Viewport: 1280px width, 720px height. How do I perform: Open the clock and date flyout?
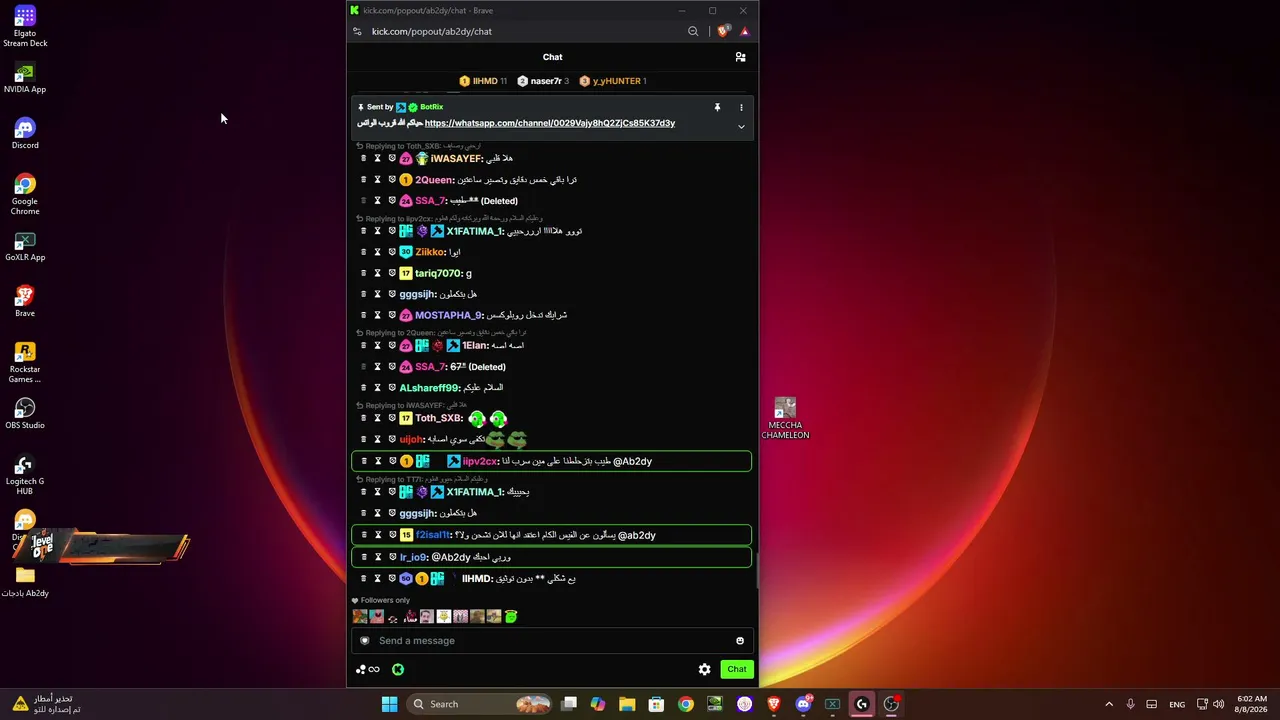click(1252, 704)
